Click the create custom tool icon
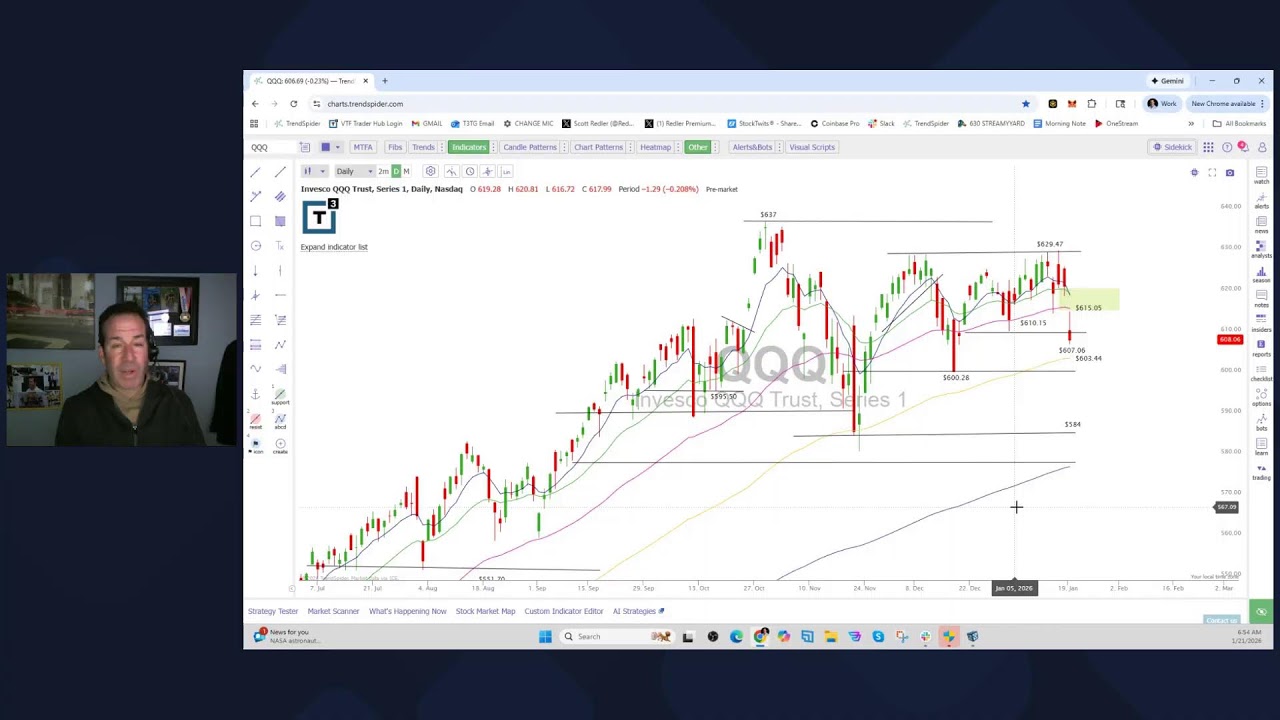This screenshot has width=1280, height=720. [280, 446]
